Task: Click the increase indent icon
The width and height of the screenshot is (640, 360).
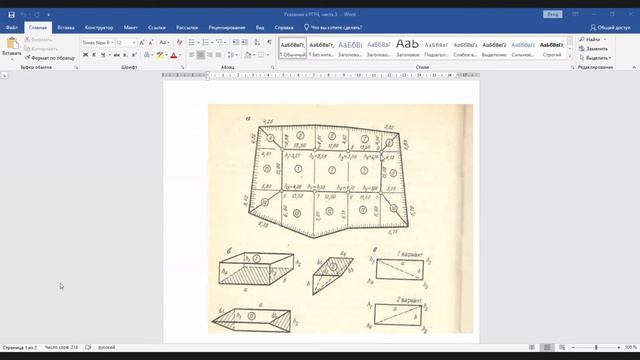Action: [244, 42]
